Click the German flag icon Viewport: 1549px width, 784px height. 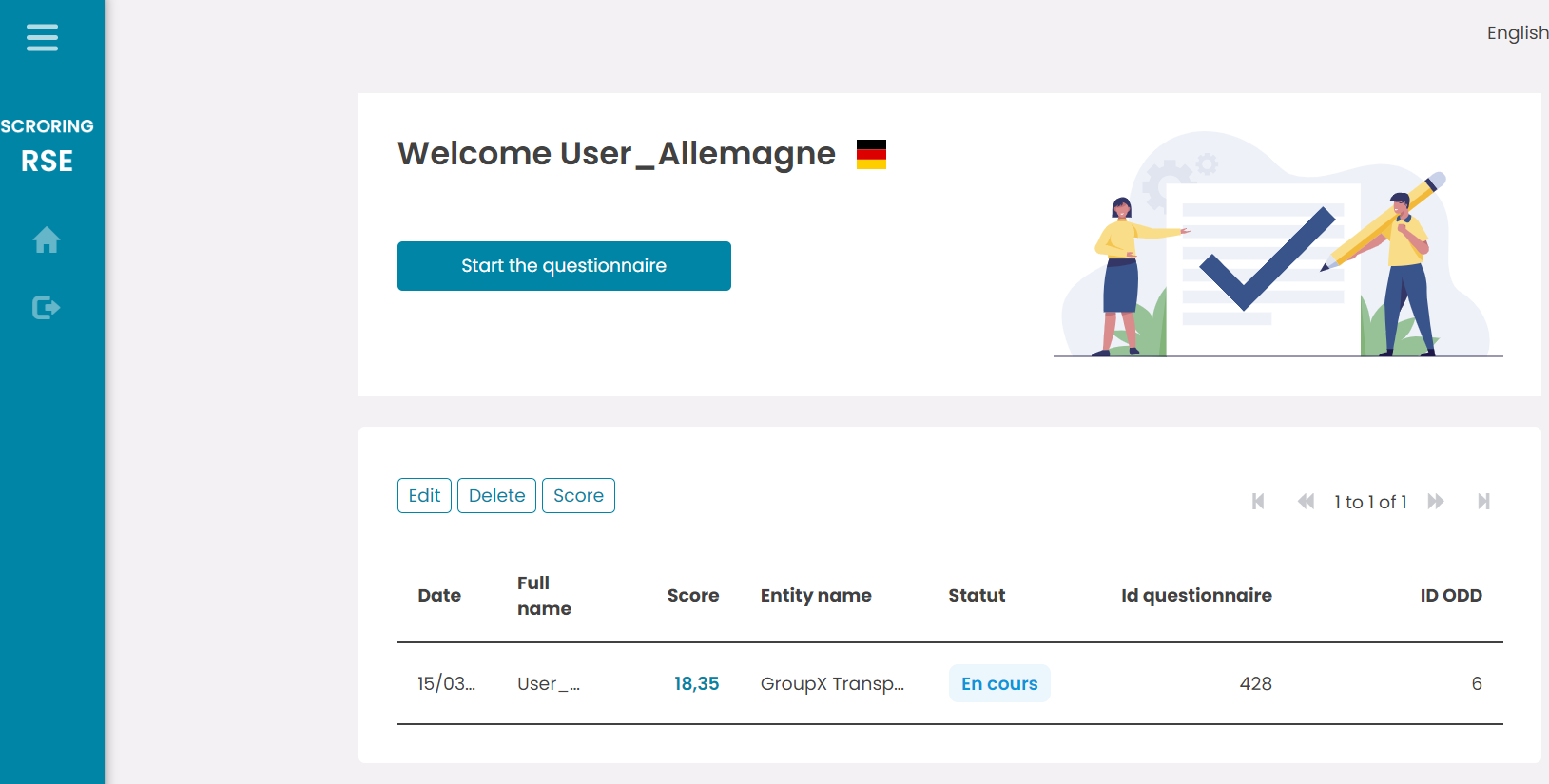tap(871, 154)
